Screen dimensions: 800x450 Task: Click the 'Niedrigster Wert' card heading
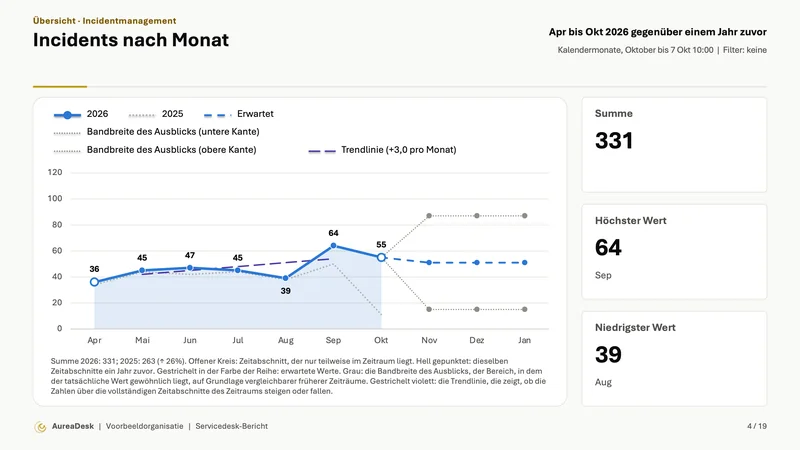pos(635,328)
